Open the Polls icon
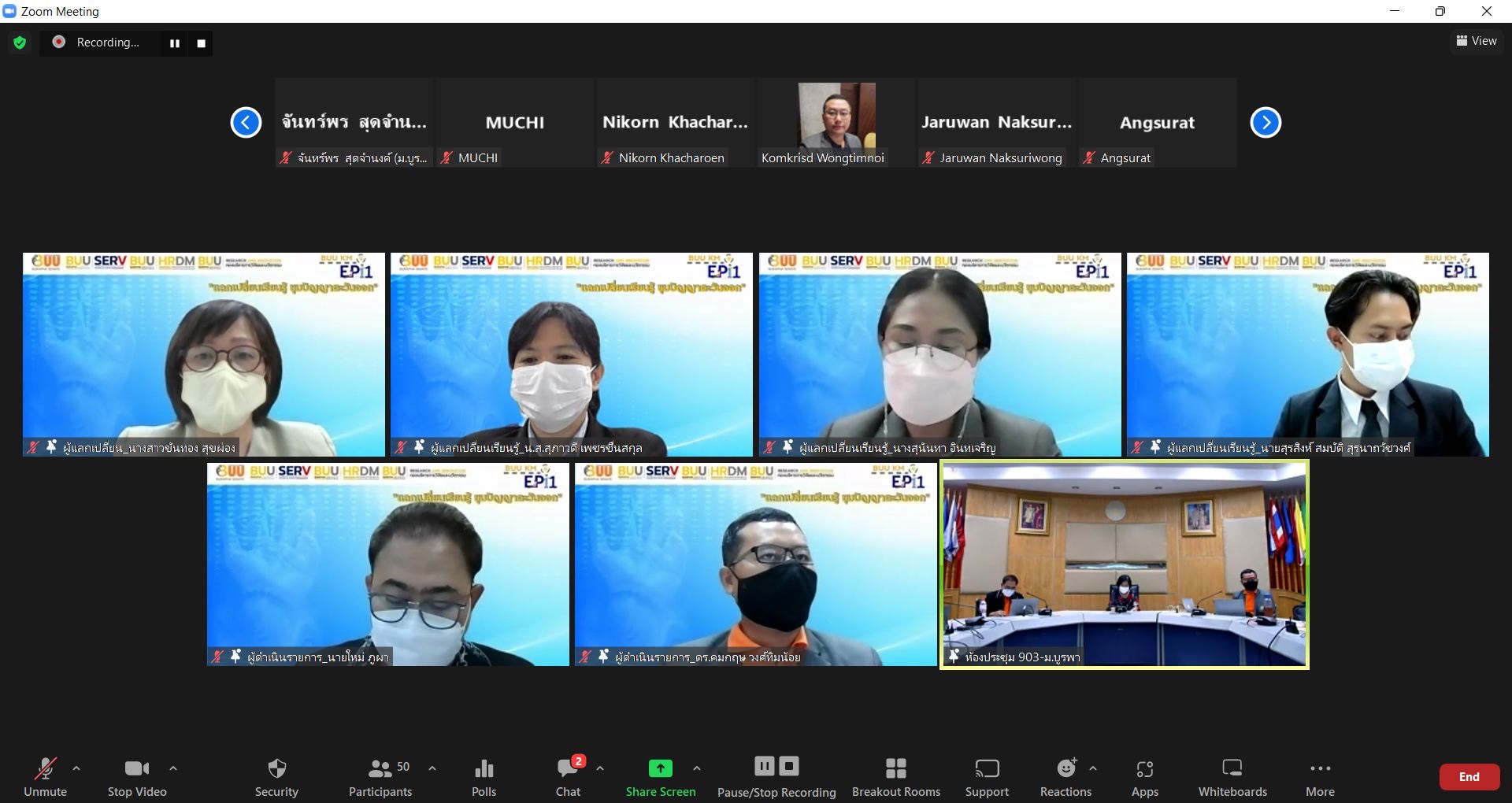Viewport: 1512px width, 803px height. 484,776
